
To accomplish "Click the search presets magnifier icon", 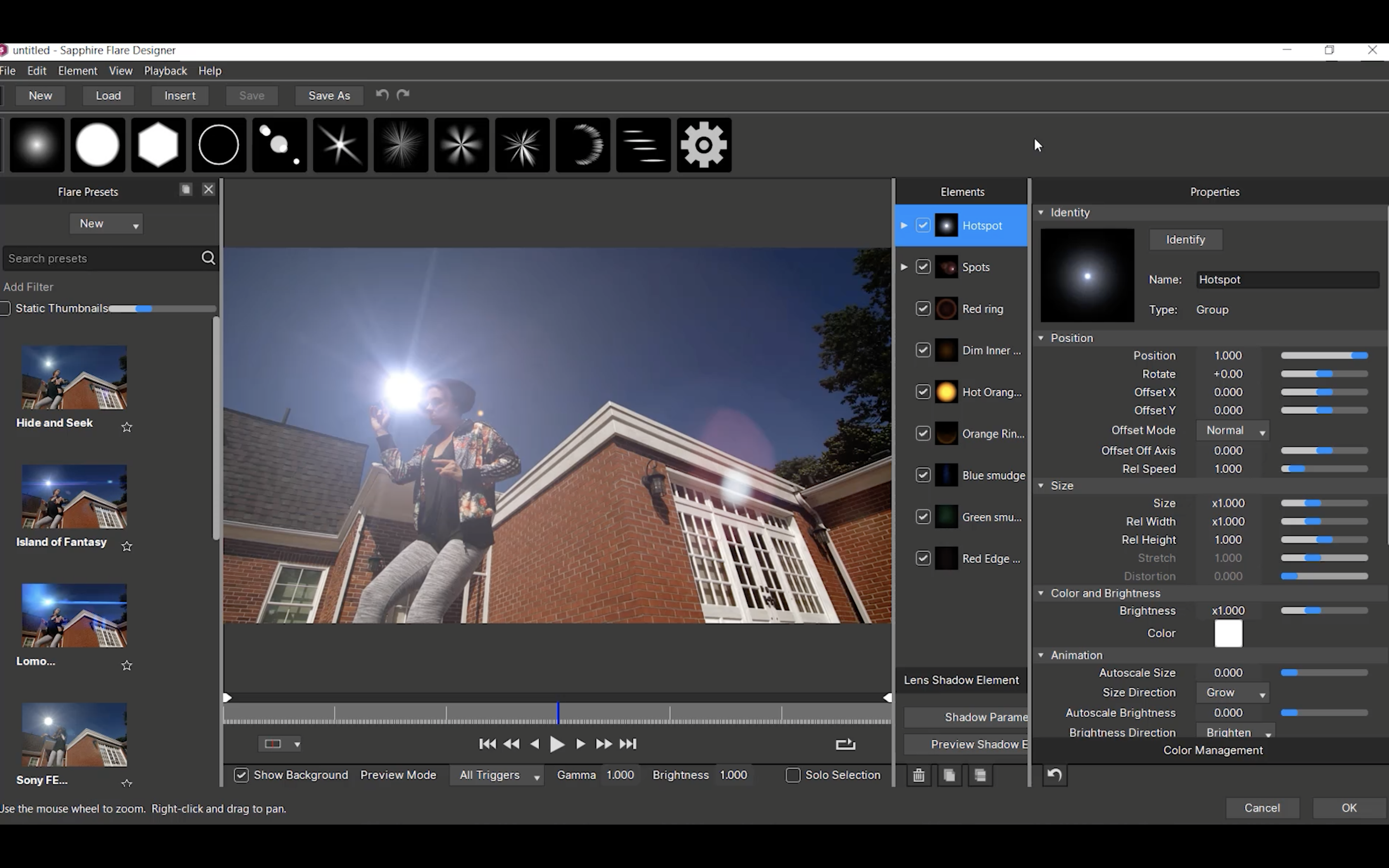I will point(209,258).
